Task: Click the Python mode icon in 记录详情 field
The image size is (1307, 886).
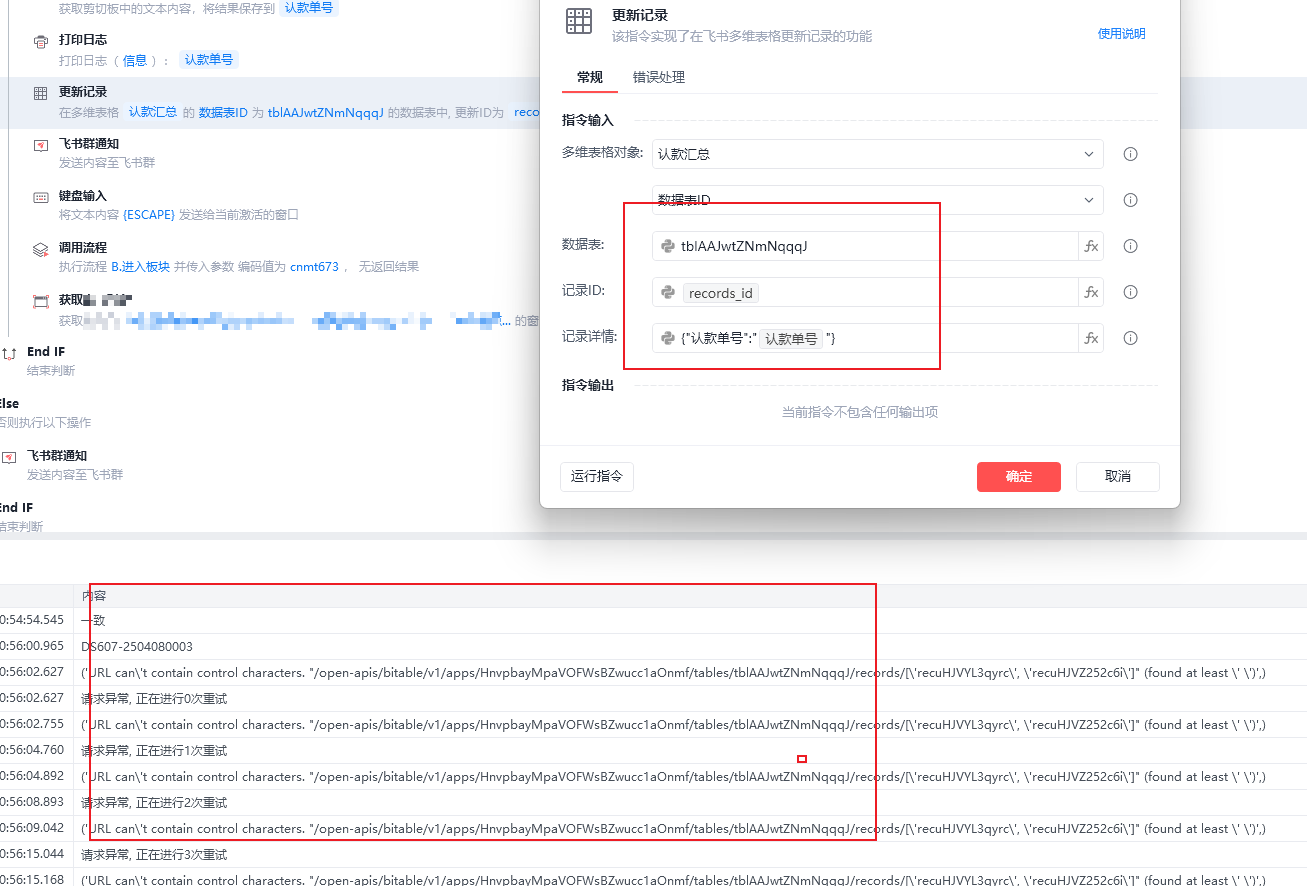Action: (668, 338)
